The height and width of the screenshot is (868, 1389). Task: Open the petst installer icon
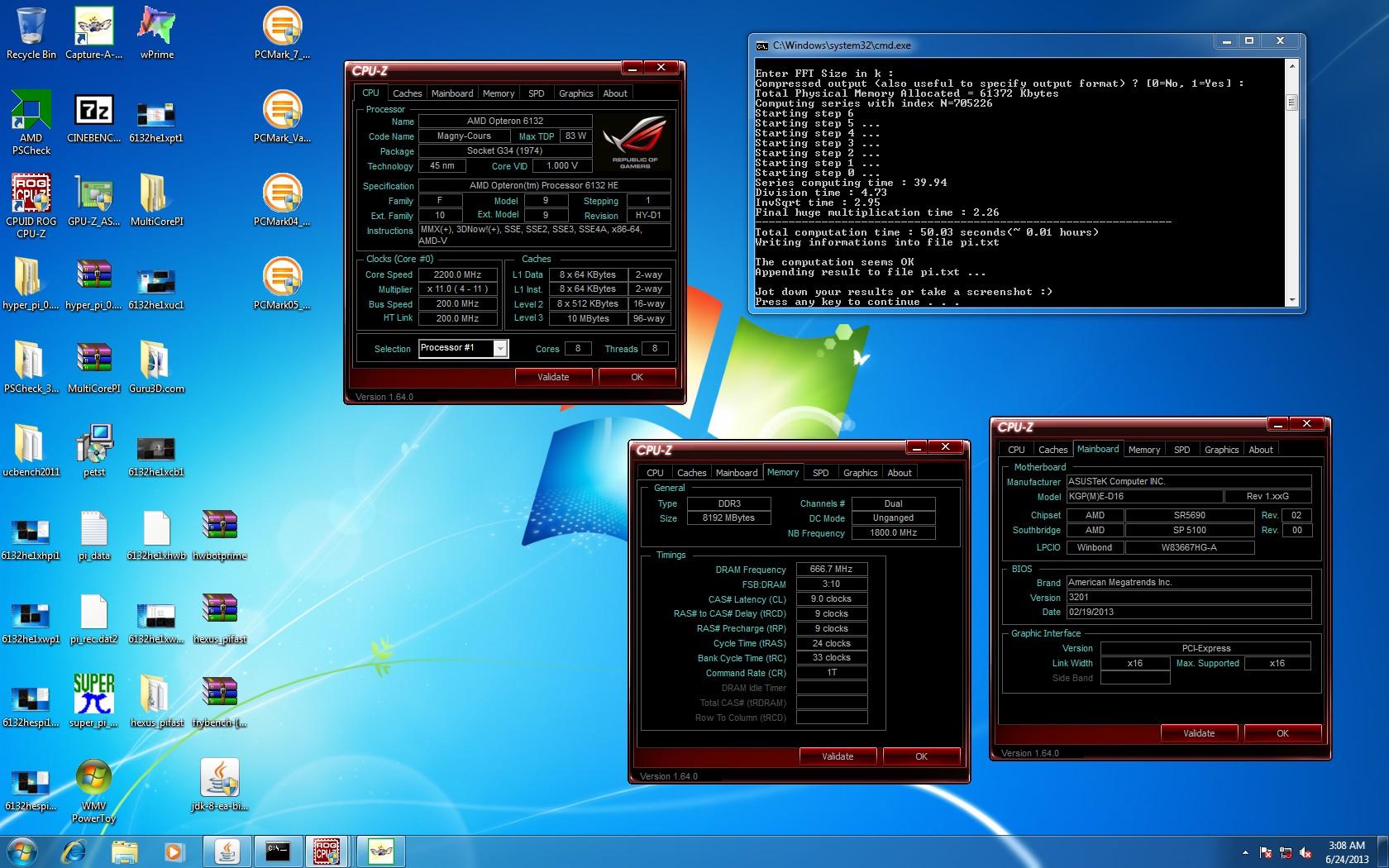click(x=94, y=451)
